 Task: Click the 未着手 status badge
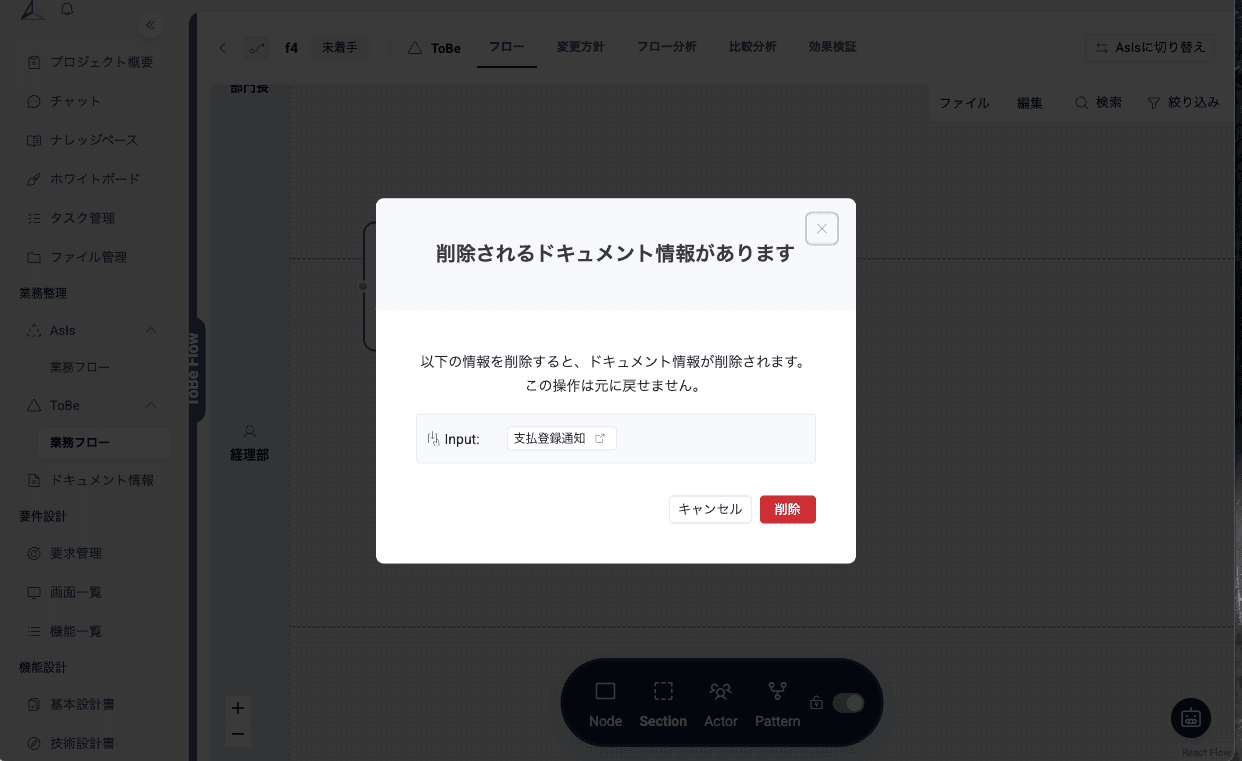pyautogui.click(x=339, y=47)
